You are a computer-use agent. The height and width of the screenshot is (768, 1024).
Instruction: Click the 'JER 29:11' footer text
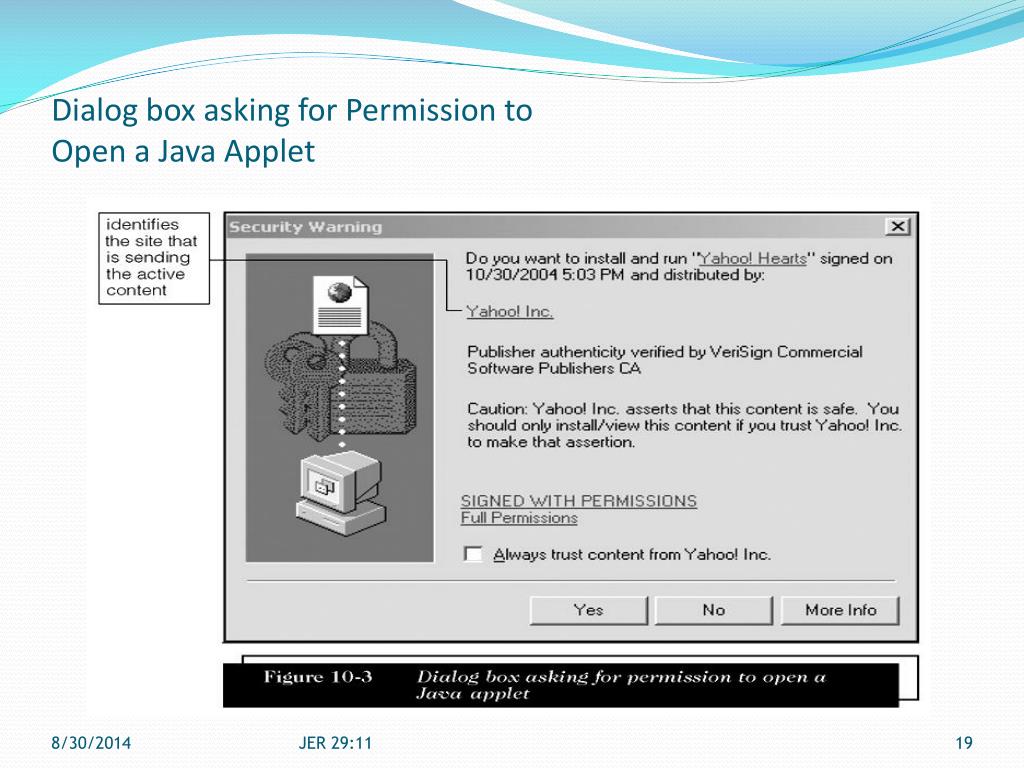335,743
